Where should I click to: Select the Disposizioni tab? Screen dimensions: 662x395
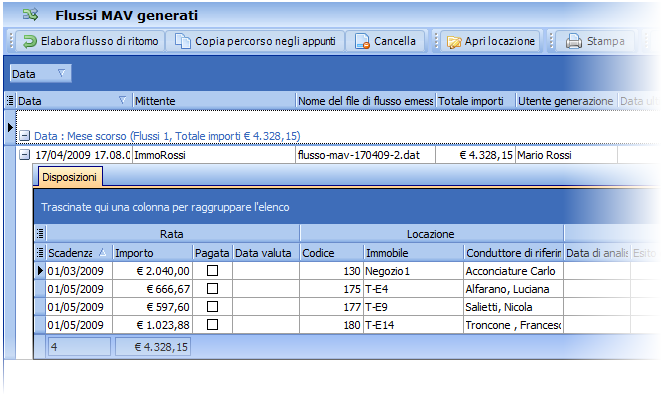(x=70, y=177)
